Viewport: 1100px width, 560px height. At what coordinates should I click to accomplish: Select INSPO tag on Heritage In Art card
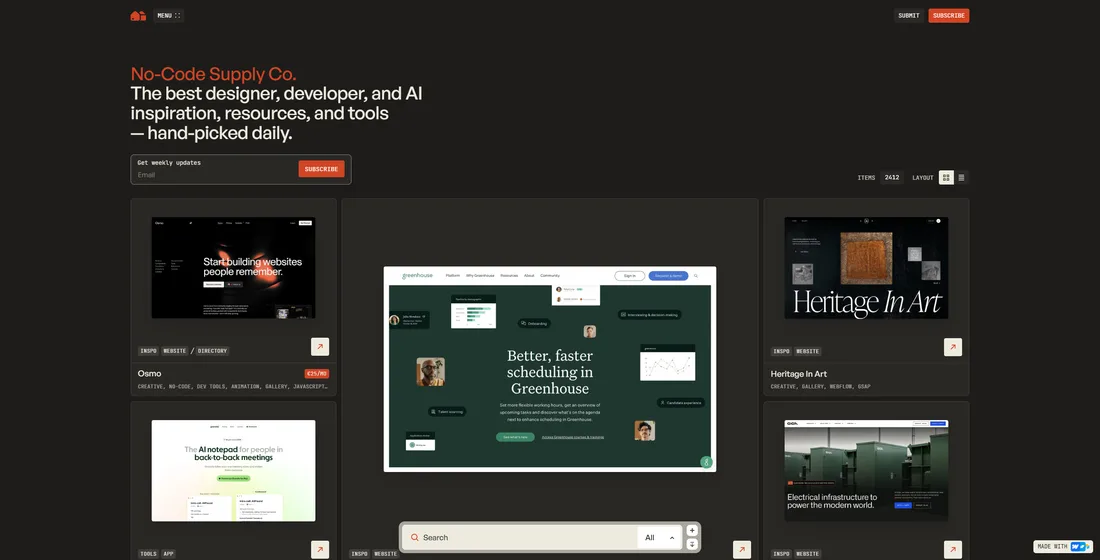pos(781,351)
